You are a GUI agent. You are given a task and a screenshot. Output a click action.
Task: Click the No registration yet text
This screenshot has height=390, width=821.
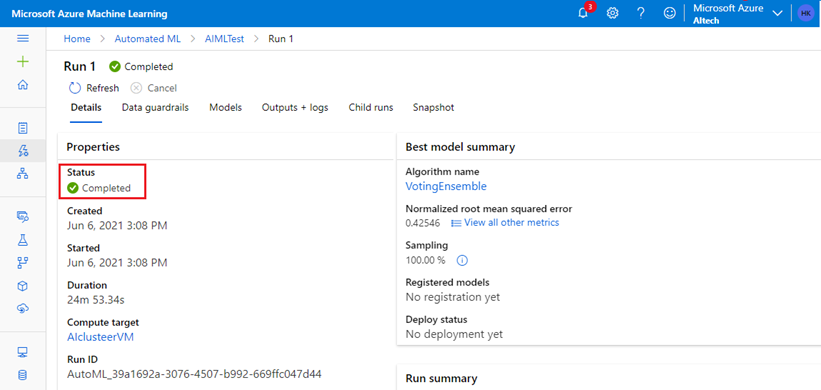tap(453, 297)
